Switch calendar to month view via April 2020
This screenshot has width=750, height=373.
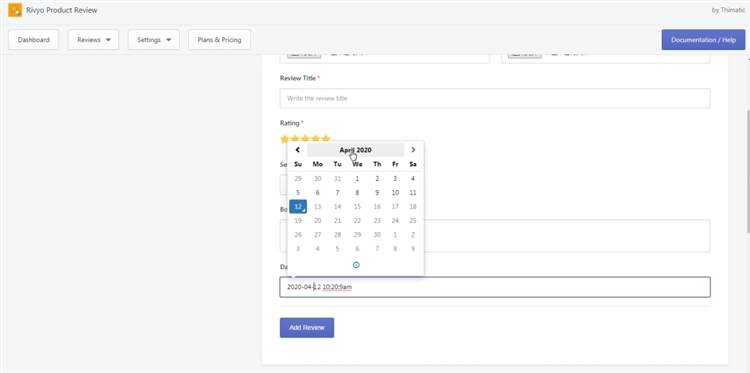(355, 150)
